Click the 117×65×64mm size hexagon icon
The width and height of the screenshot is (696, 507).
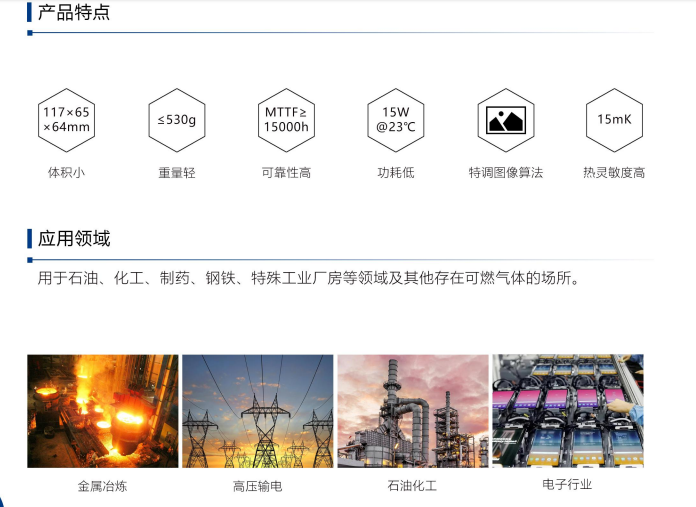coord(66,120)
